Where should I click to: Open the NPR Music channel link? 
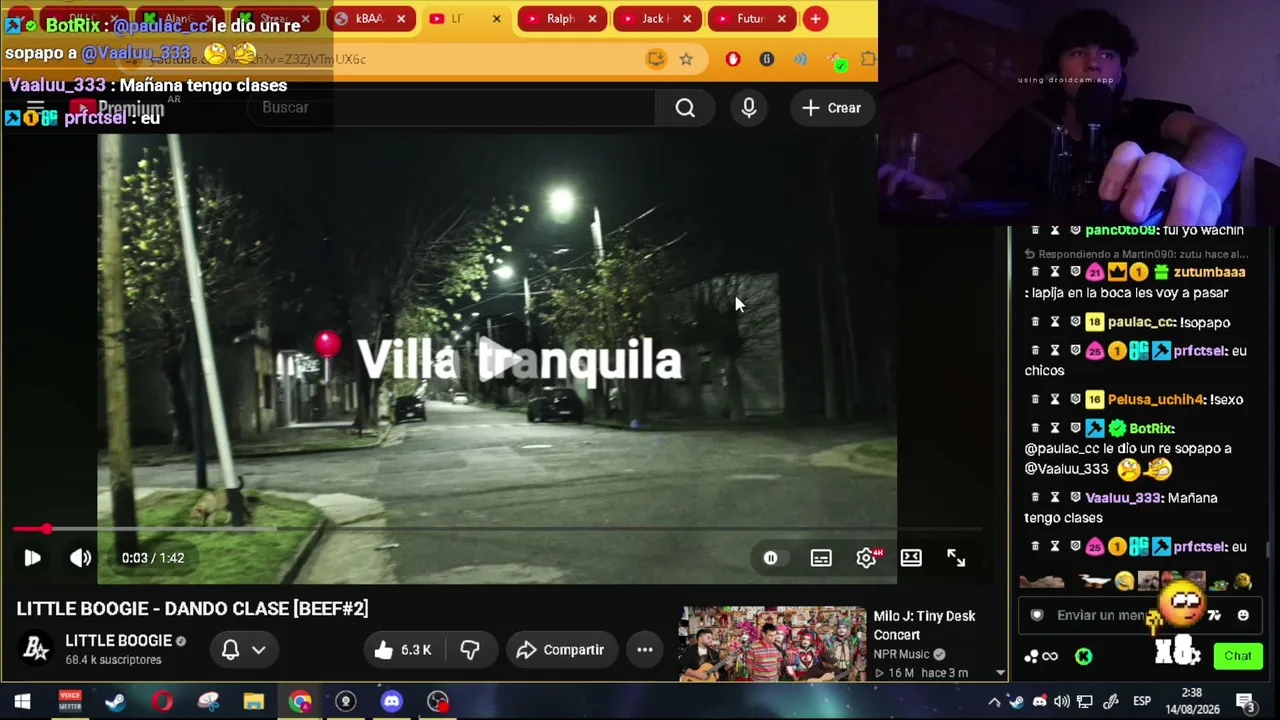pyautogui.click(x=901, y=655)
